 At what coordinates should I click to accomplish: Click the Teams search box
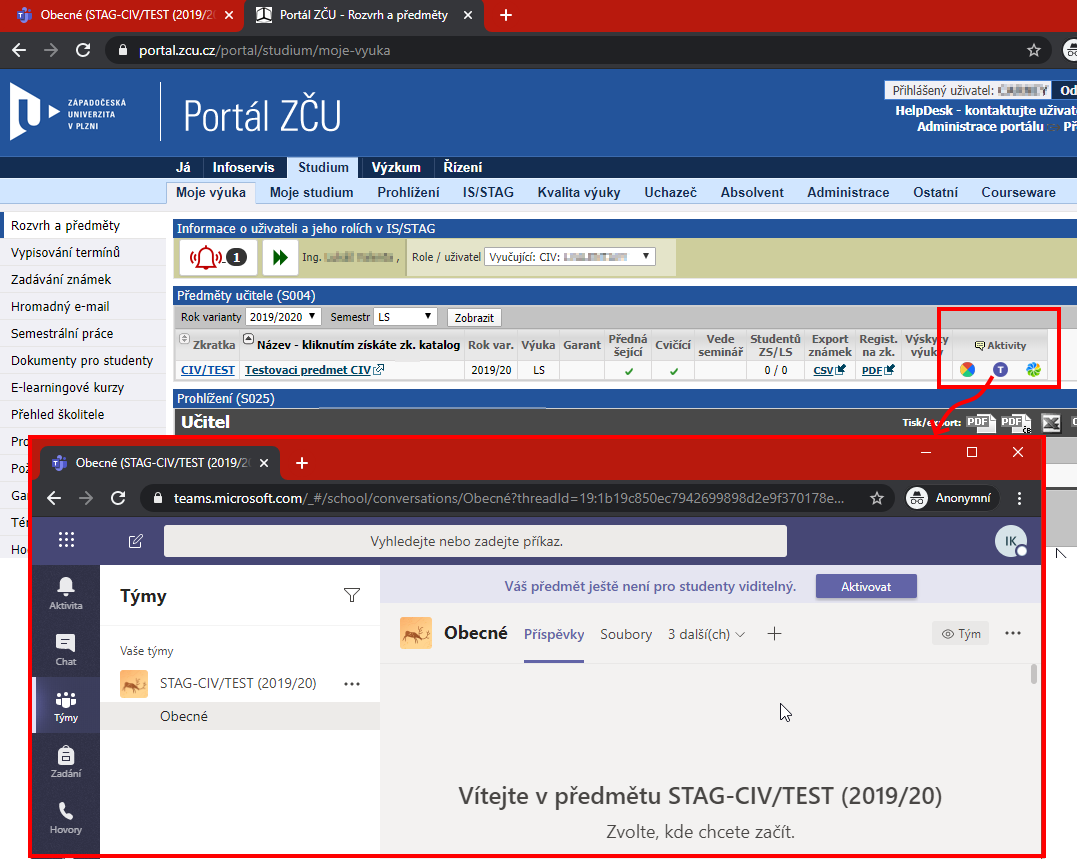pos(475,541)
